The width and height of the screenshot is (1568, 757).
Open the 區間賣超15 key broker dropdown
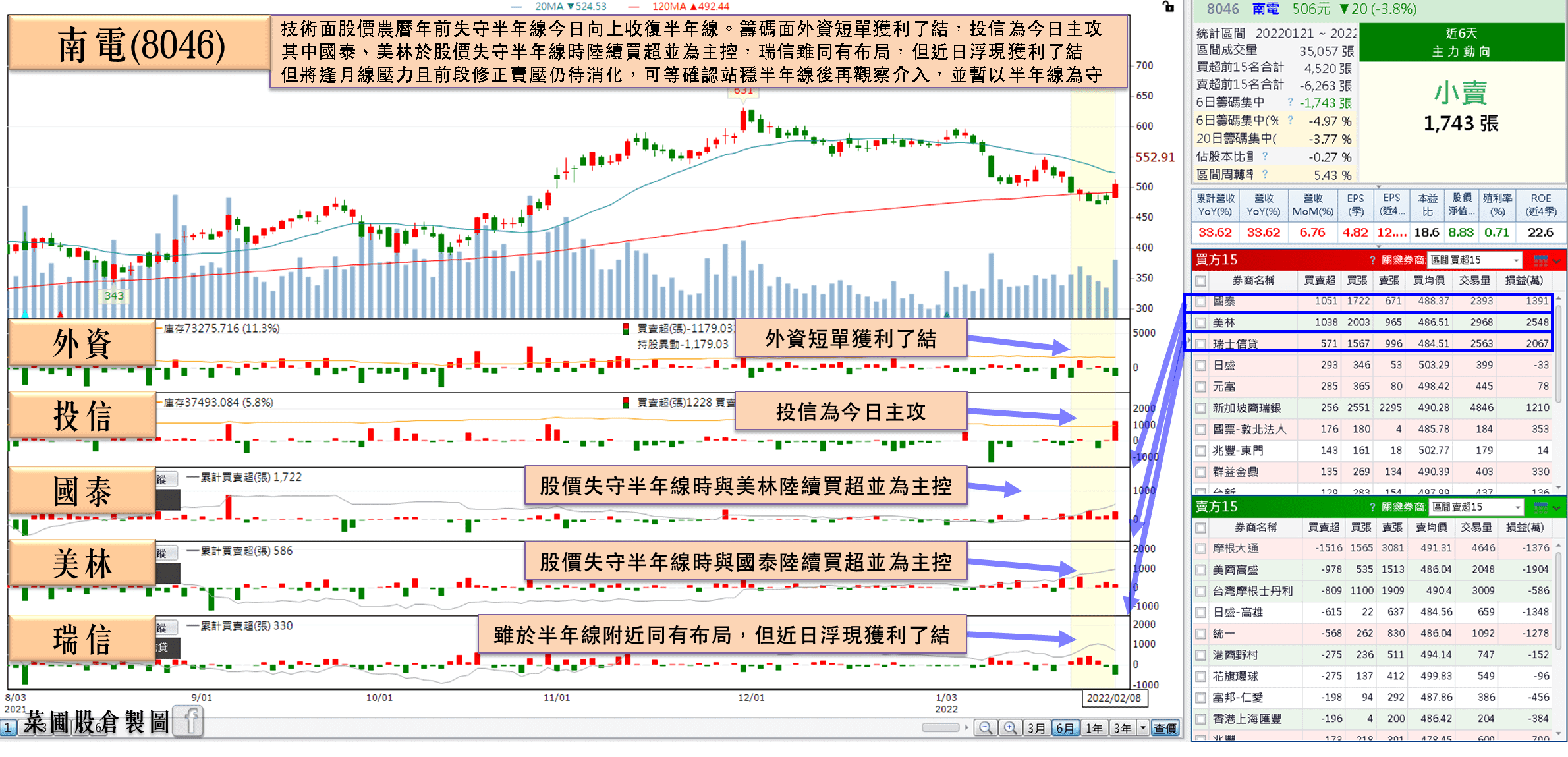coord(1476,507)
